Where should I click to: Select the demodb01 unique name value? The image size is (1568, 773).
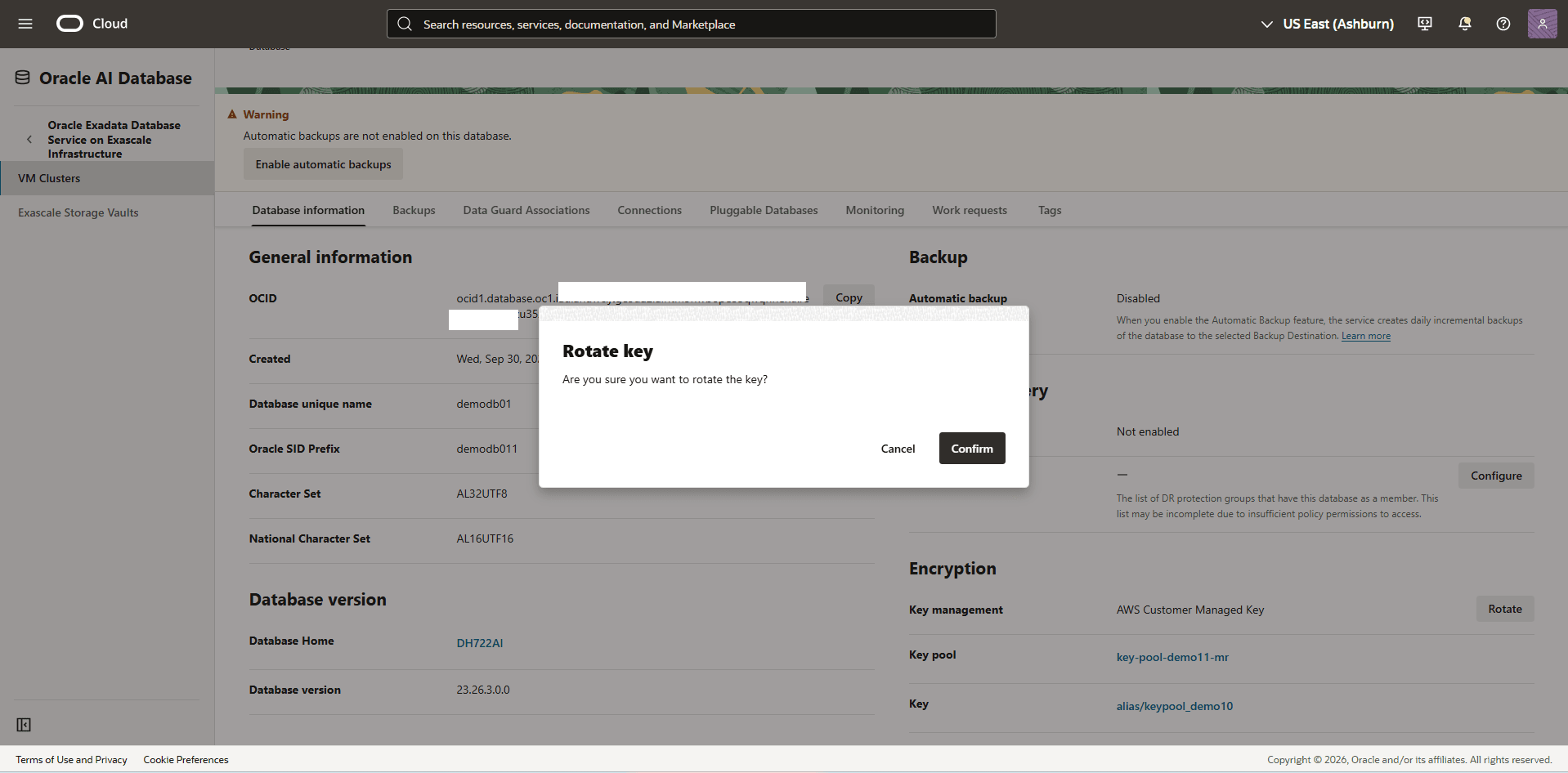pyautogui.click(x=484, y=404)
